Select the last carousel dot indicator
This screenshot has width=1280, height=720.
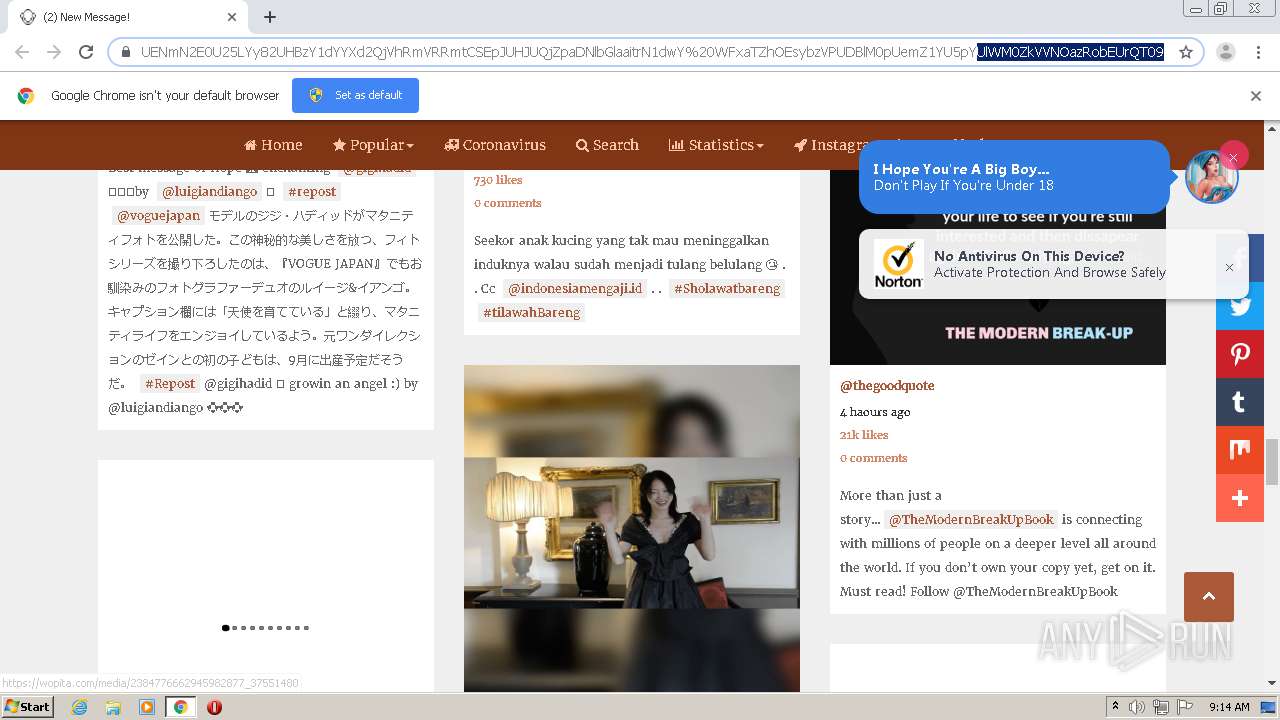pos(306,628)
